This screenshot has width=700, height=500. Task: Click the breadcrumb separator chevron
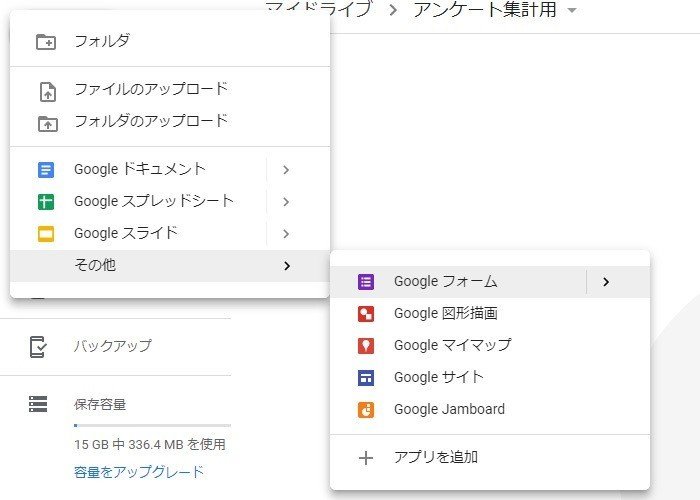[x=393, y=10]
